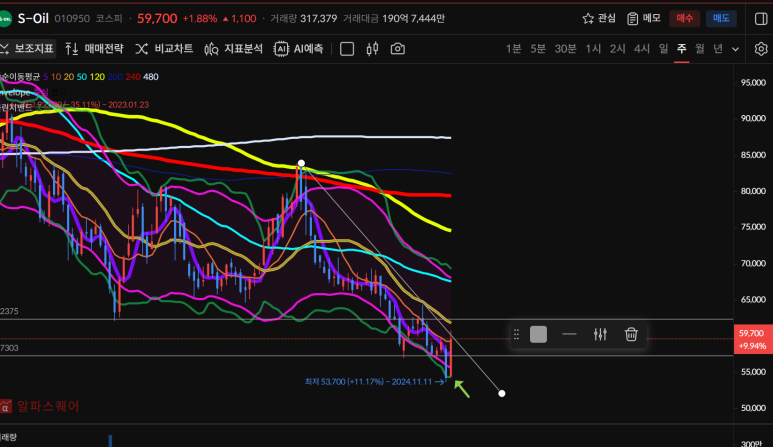Open the trendline line style option
The image size is (773, 447).
coord(569,334)
